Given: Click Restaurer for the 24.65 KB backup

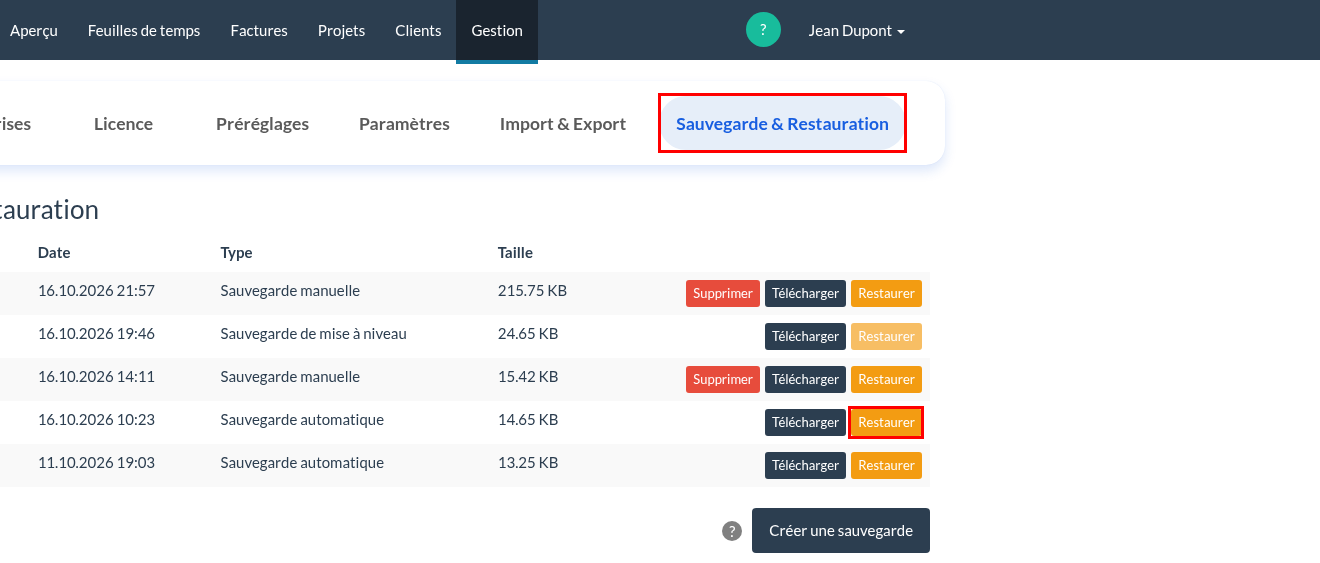Looking at the screenshot, I should (x=886, y=336).
